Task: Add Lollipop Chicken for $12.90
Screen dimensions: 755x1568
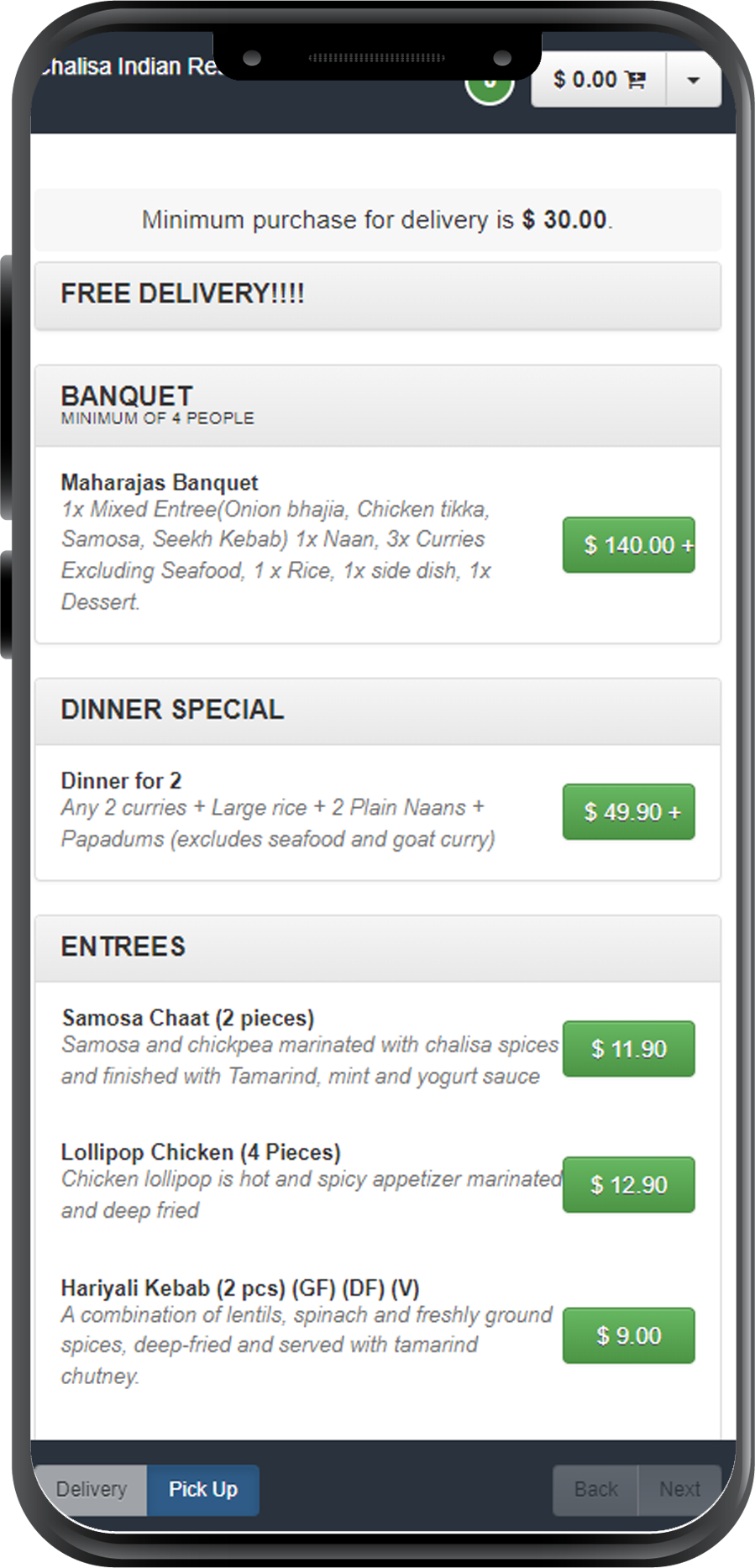Action: pos(628,1184)
